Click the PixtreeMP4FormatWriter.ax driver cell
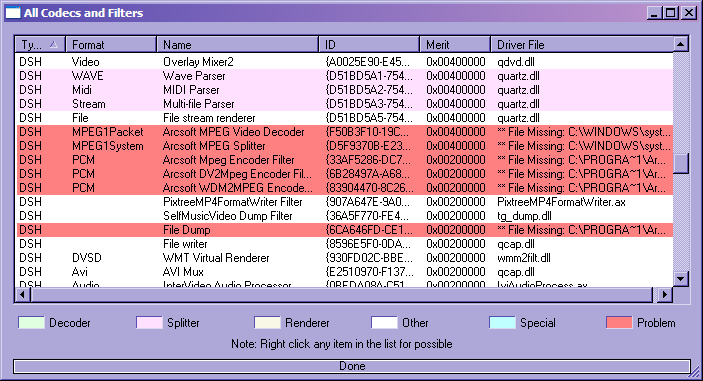The image size is (703, 381). tap(561, 202)
